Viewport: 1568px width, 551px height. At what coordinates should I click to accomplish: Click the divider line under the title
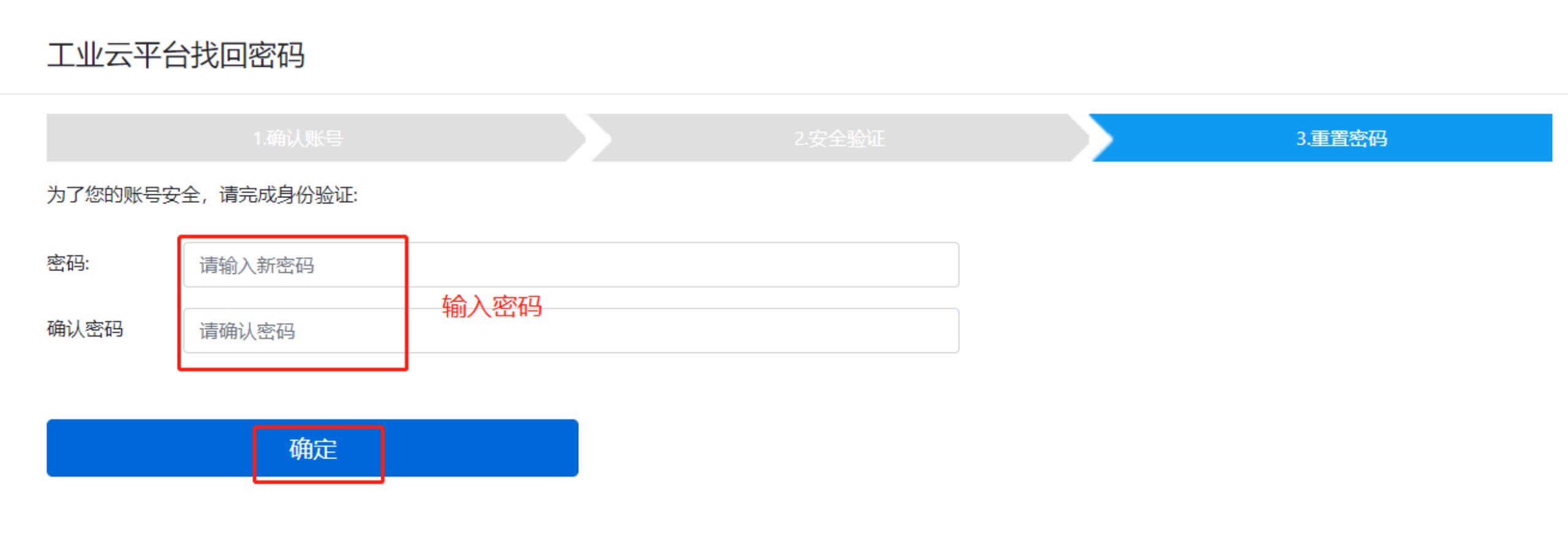(x=784, y=94)
